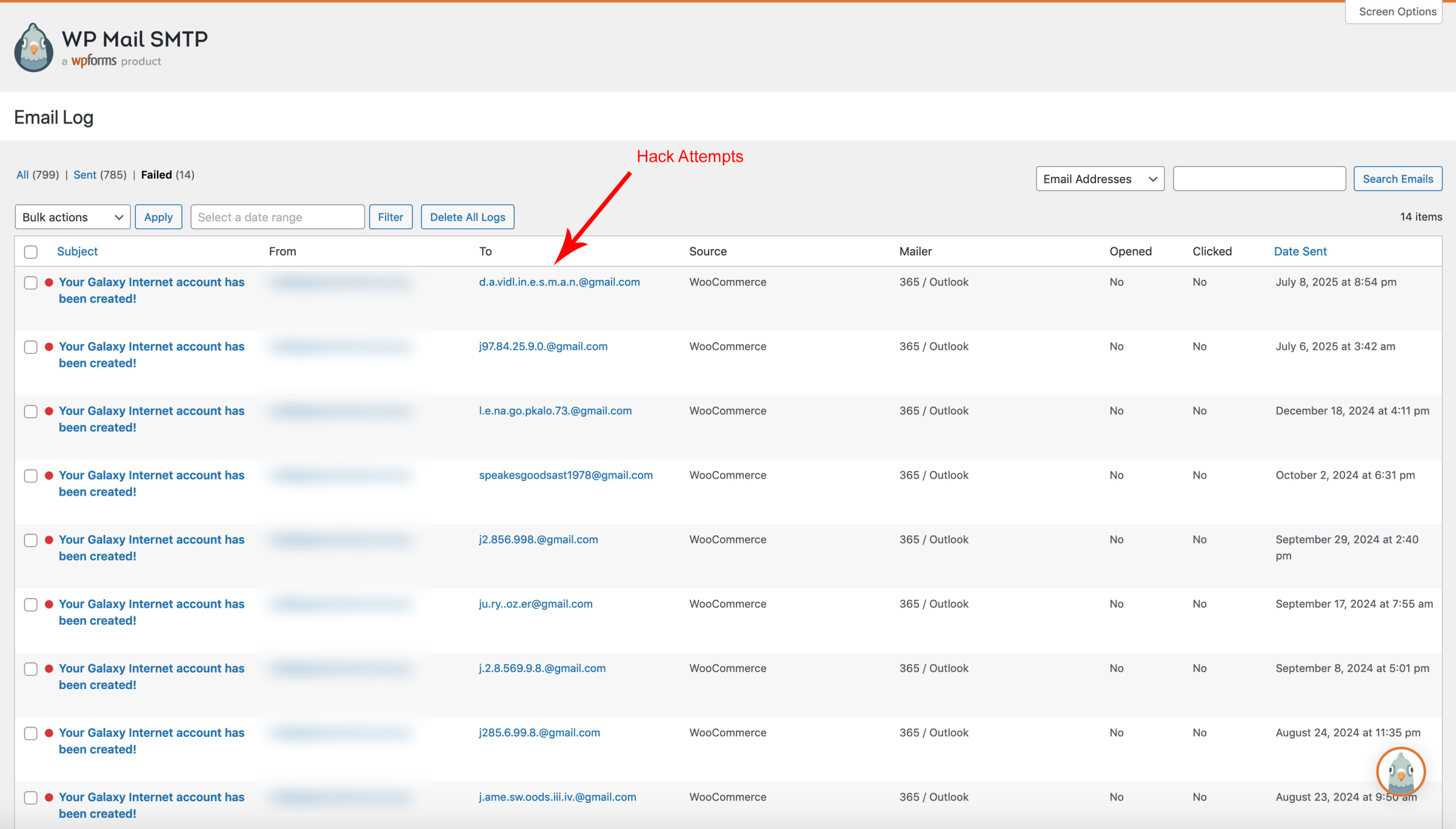Click the wpforms brand logo text
Screen dimensions: 1456x829
coord(94,60)
